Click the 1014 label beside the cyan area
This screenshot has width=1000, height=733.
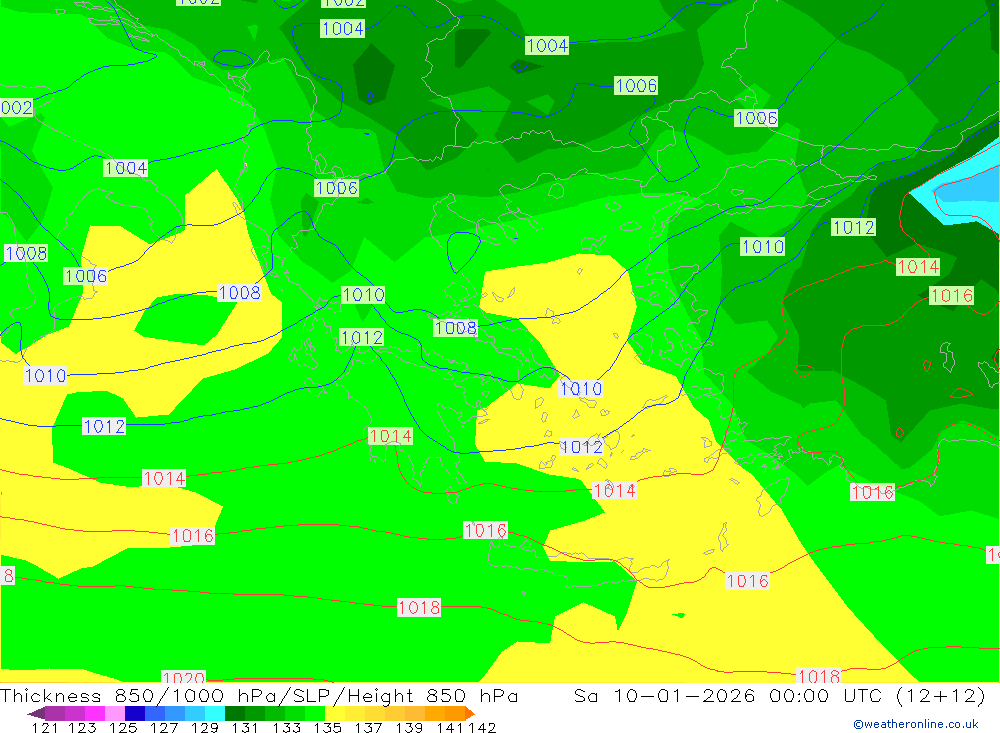pos(918,267)
